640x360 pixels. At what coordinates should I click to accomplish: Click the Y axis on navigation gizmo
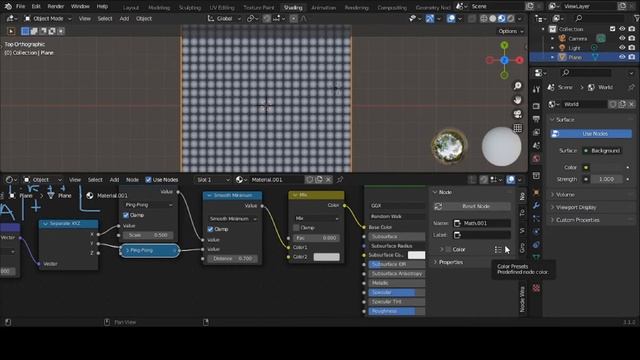click(x=504, y=45)
